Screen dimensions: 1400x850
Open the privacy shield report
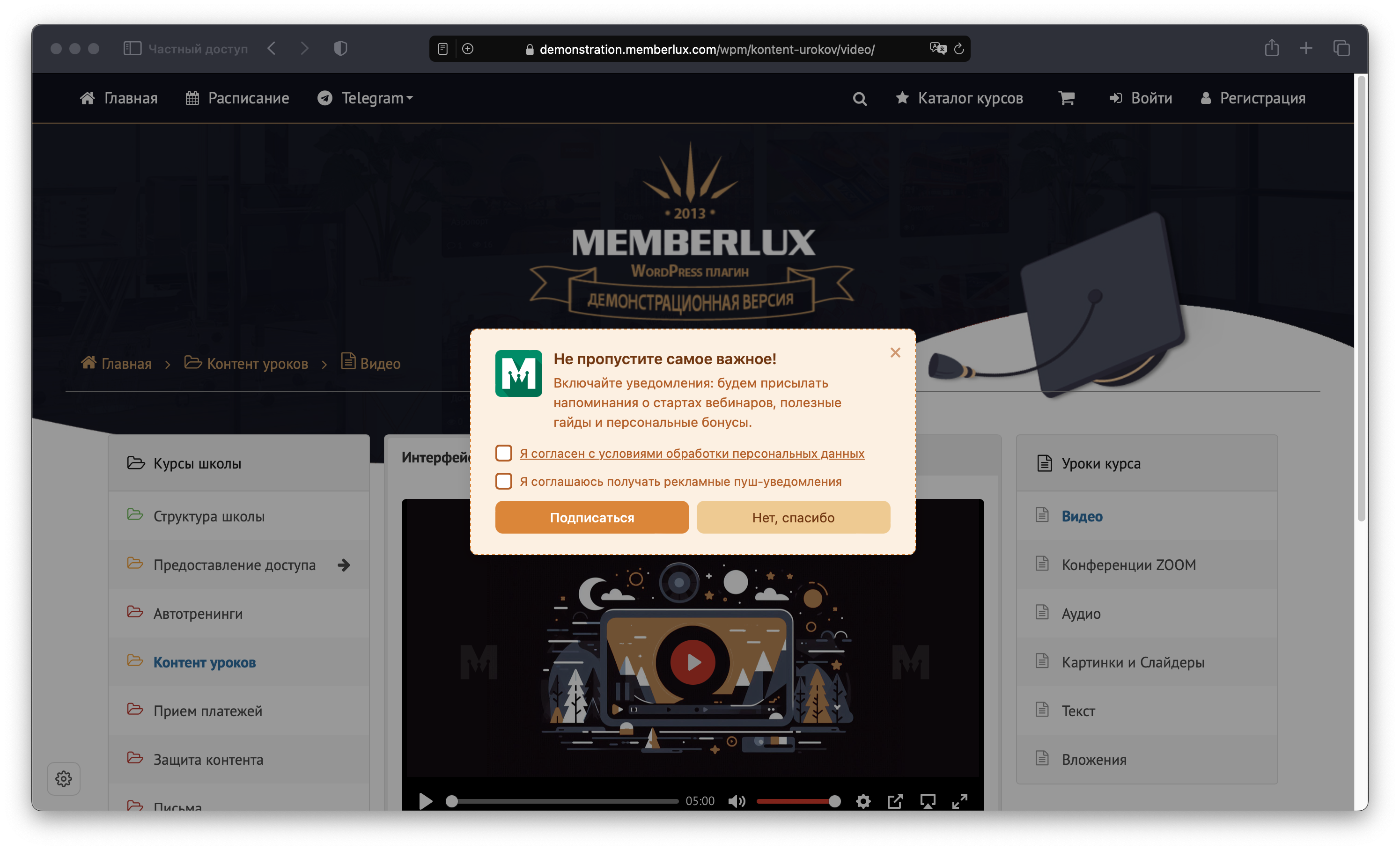click(340, 49)
